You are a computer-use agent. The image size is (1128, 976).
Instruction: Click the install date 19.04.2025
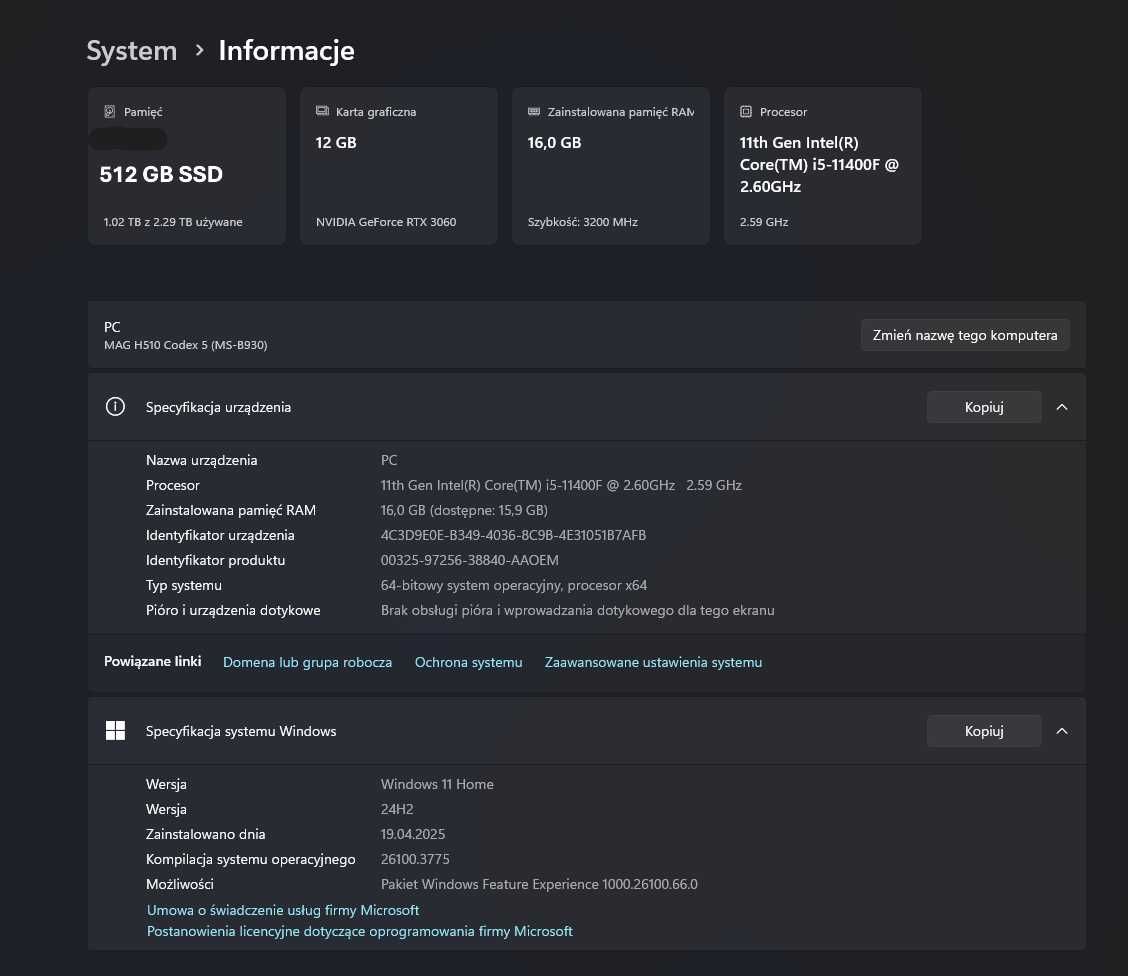point(412,834)
